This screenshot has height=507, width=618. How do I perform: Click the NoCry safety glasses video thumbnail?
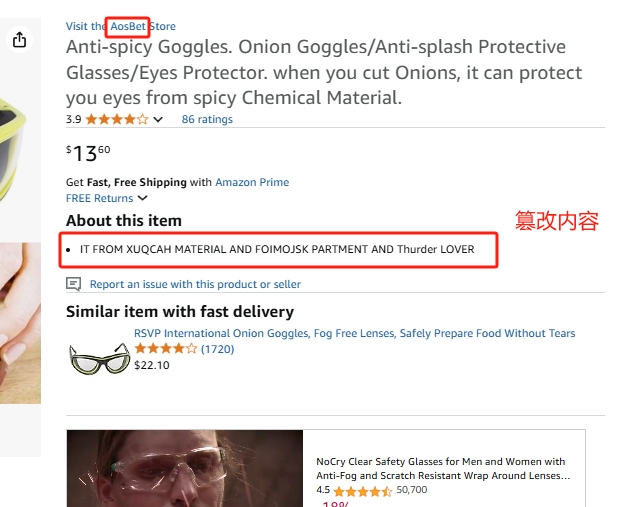[x=185, y=468]
